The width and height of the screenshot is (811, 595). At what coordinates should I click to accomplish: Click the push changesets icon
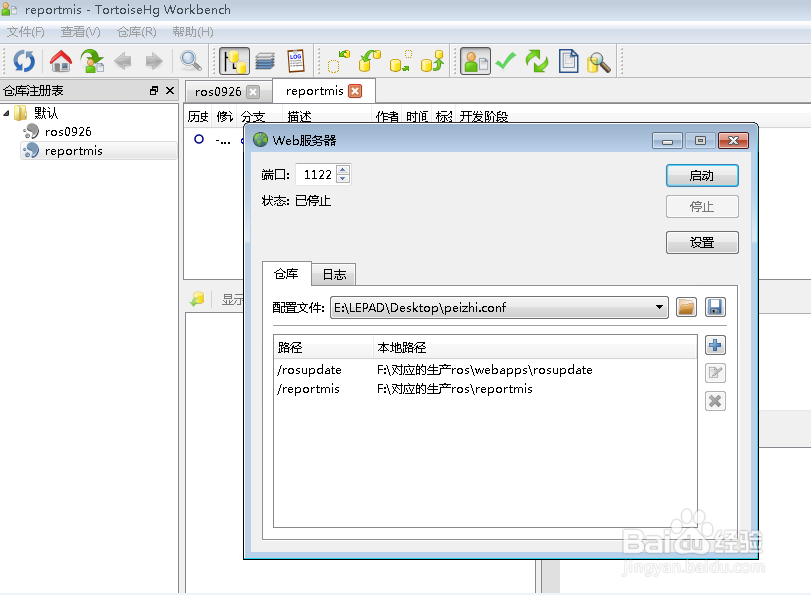tap(432, 61)
